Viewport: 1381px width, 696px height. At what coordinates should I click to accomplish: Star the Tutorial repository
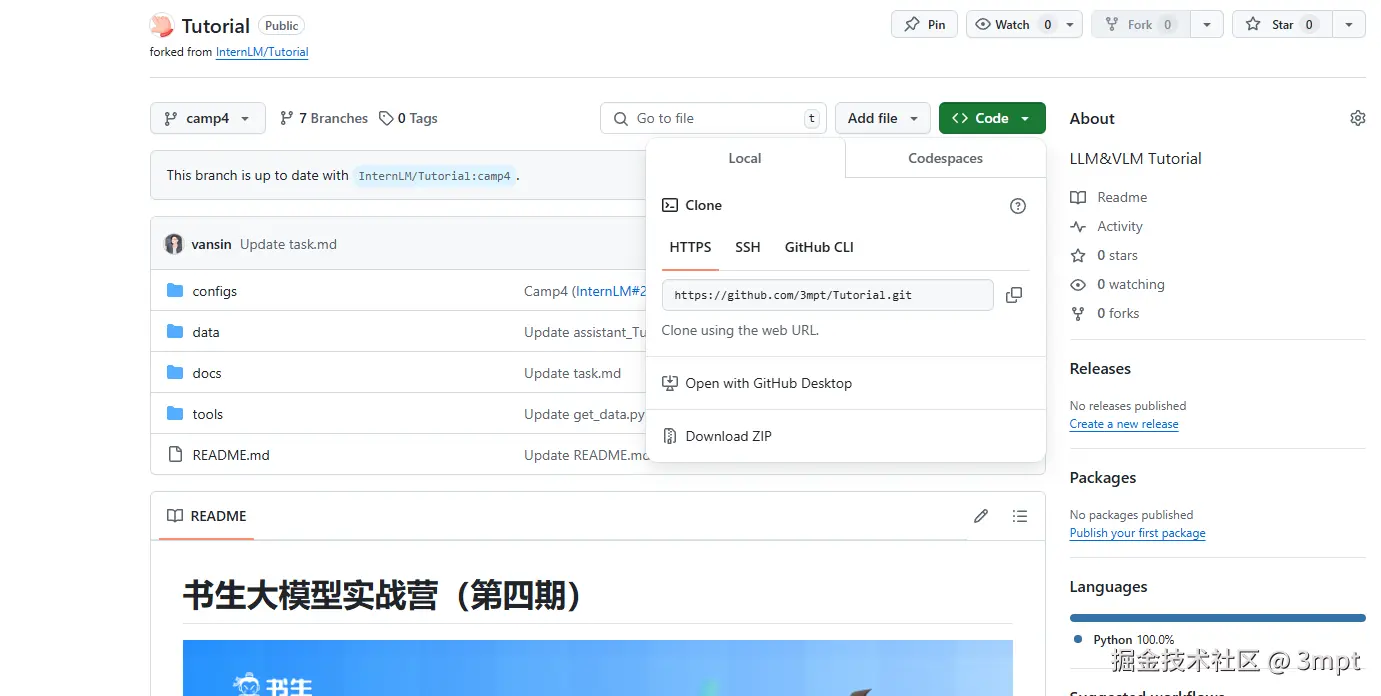1283,25
